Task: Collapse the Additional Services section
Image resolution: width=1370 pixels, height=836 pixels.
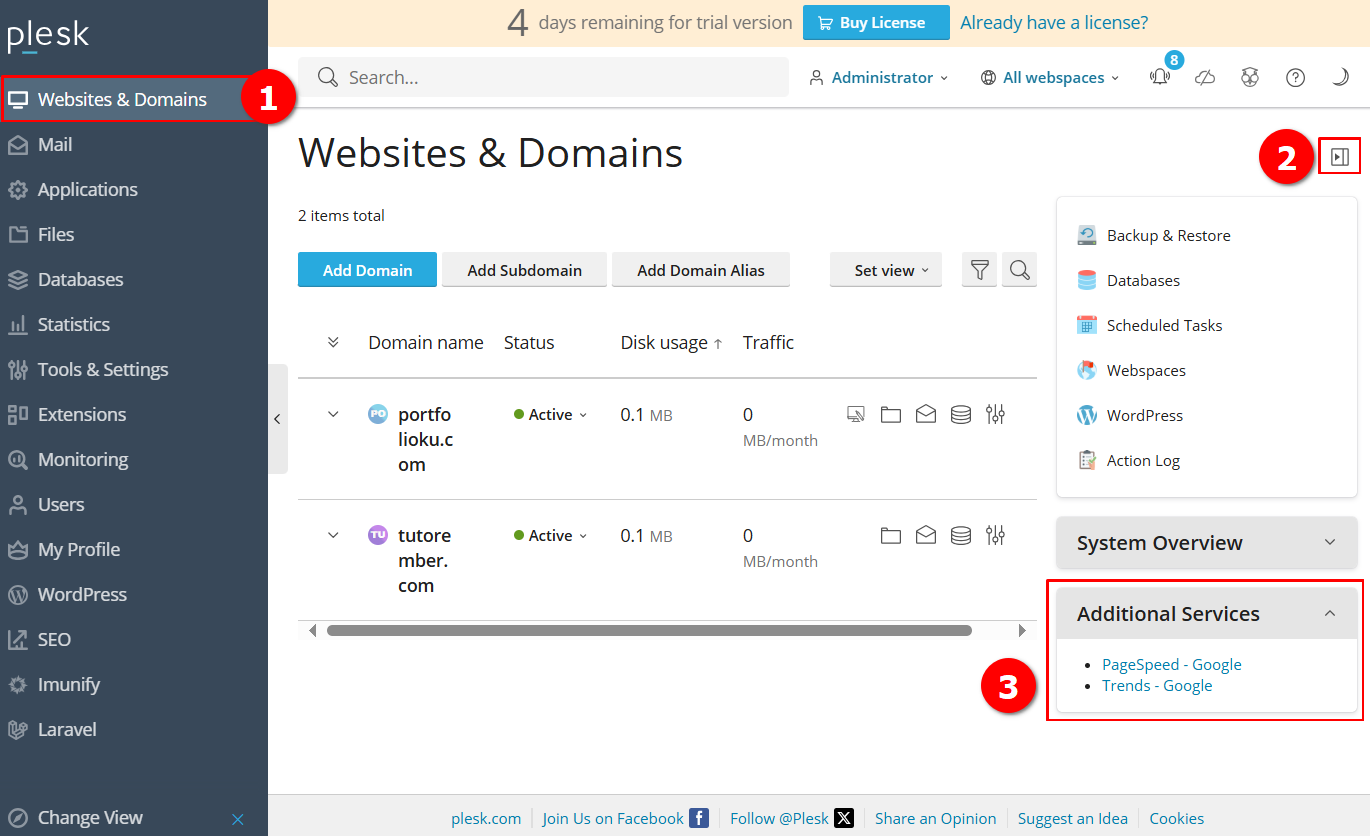Action: [1207, 613]
